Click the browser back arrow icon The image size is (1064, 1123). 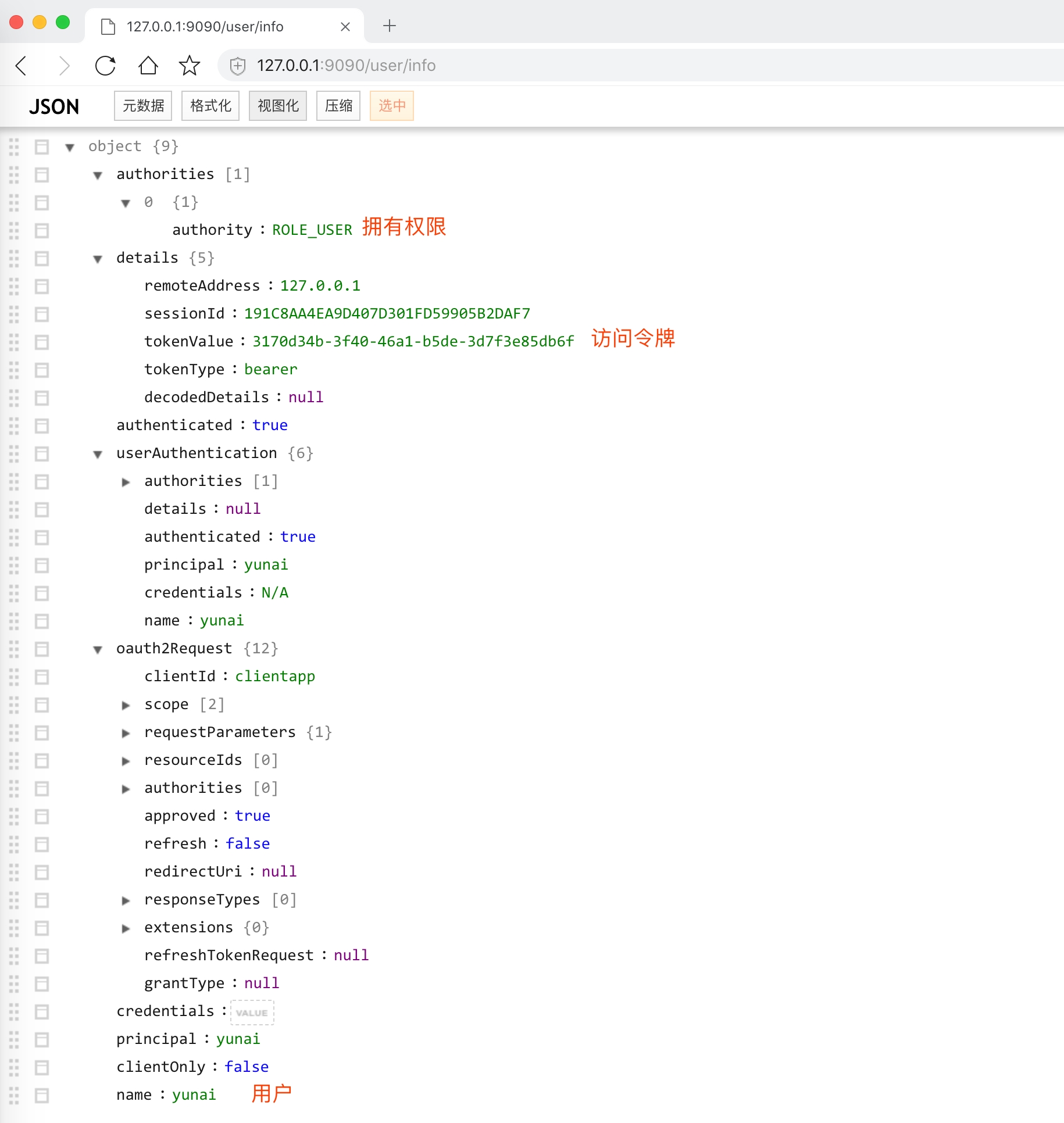tap(22, 66)
